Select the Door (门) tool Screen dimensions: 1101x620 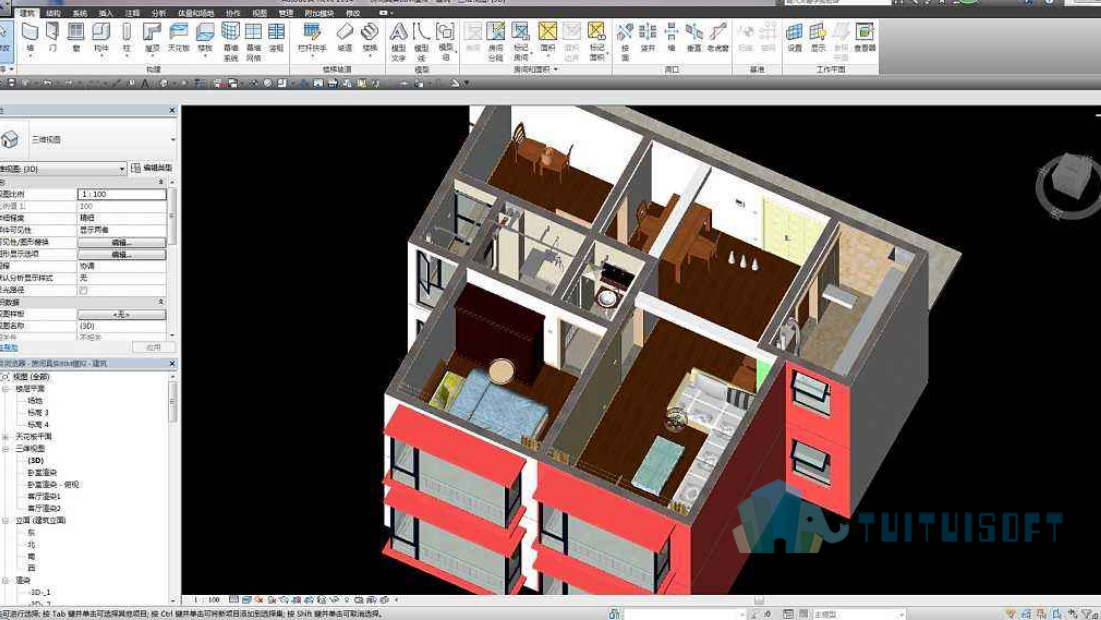53,37
